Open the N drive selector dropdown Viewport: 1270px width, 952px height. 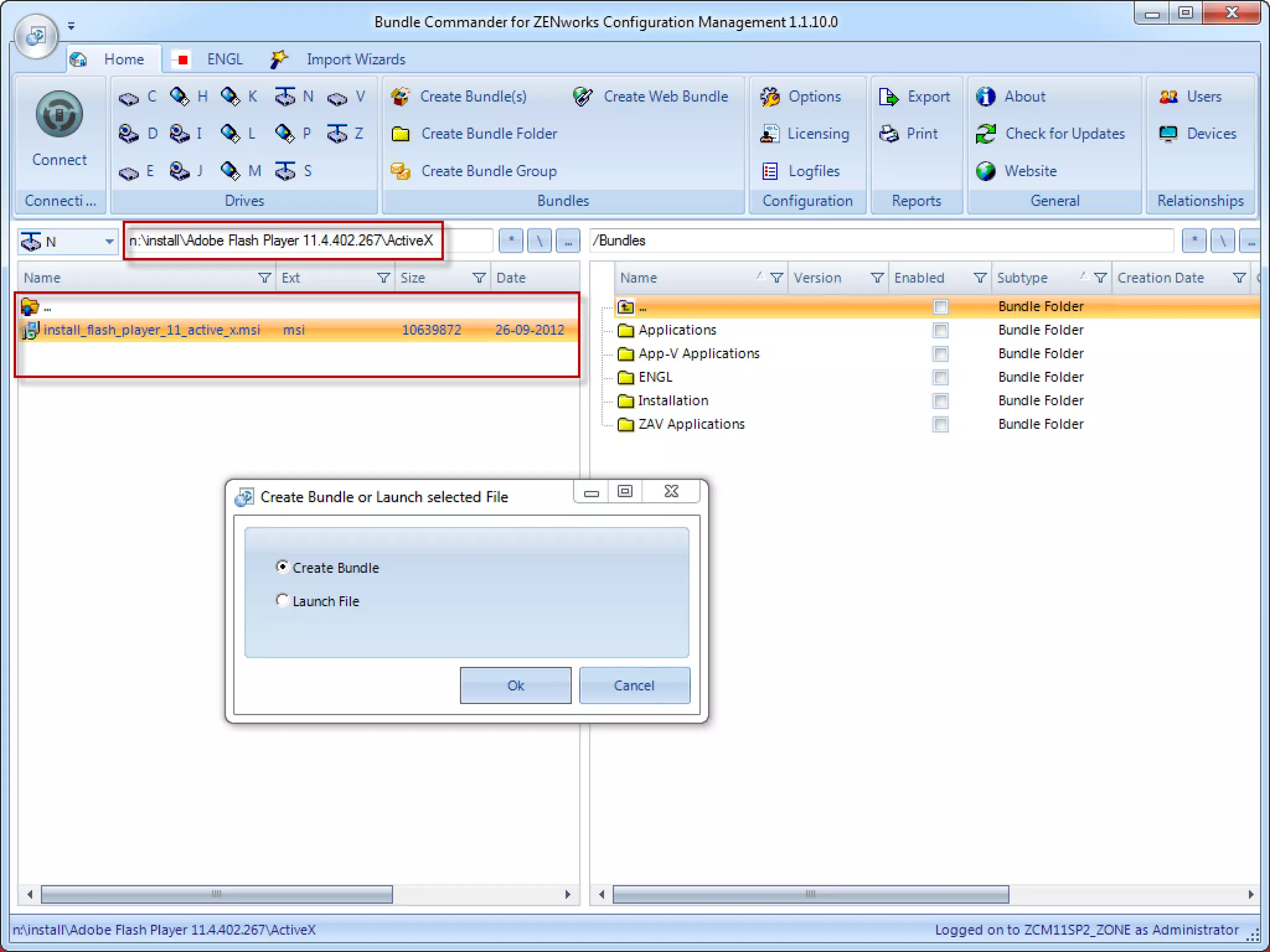coord(109,241)
